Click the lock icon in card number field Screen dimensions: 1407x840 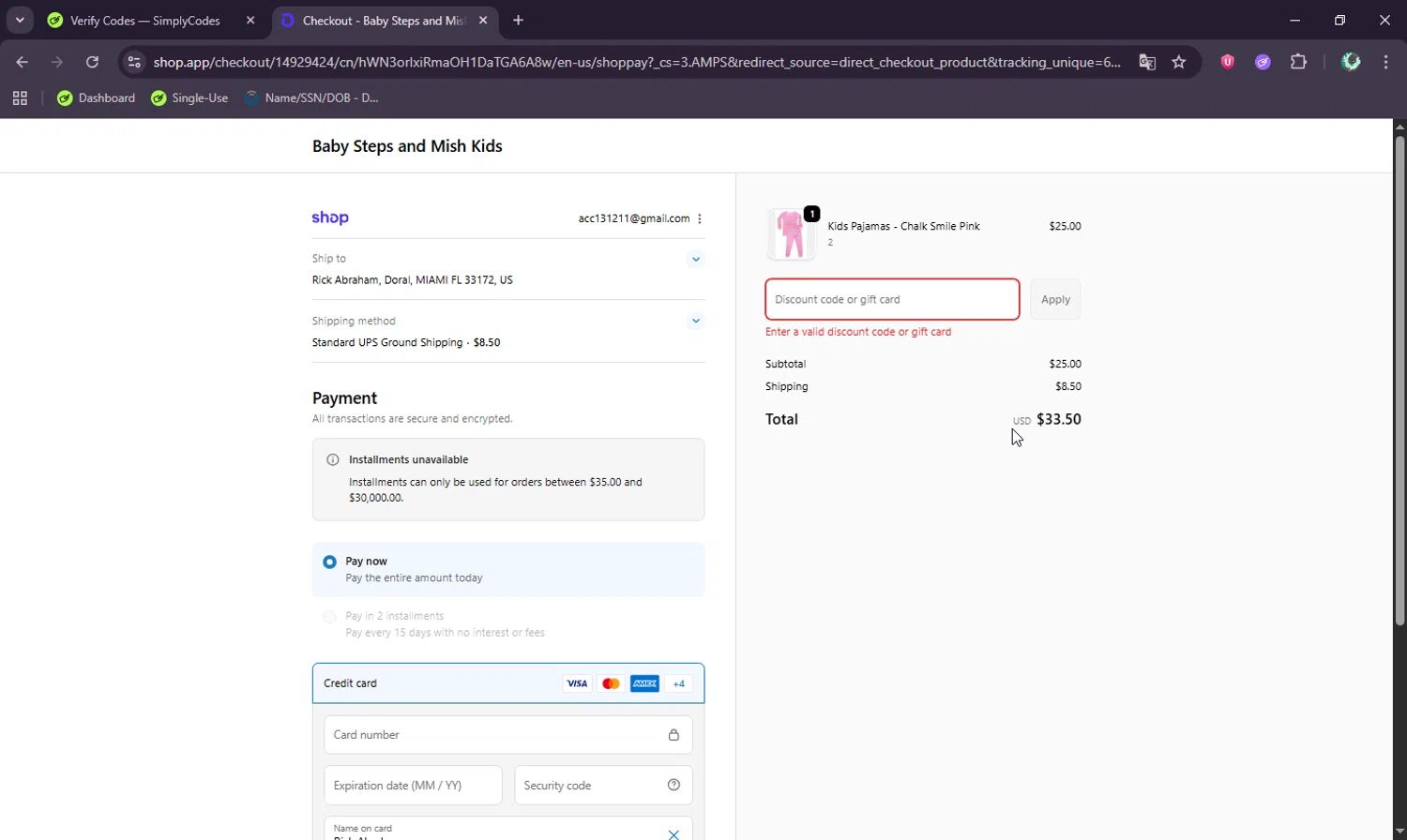click(673, 735)
